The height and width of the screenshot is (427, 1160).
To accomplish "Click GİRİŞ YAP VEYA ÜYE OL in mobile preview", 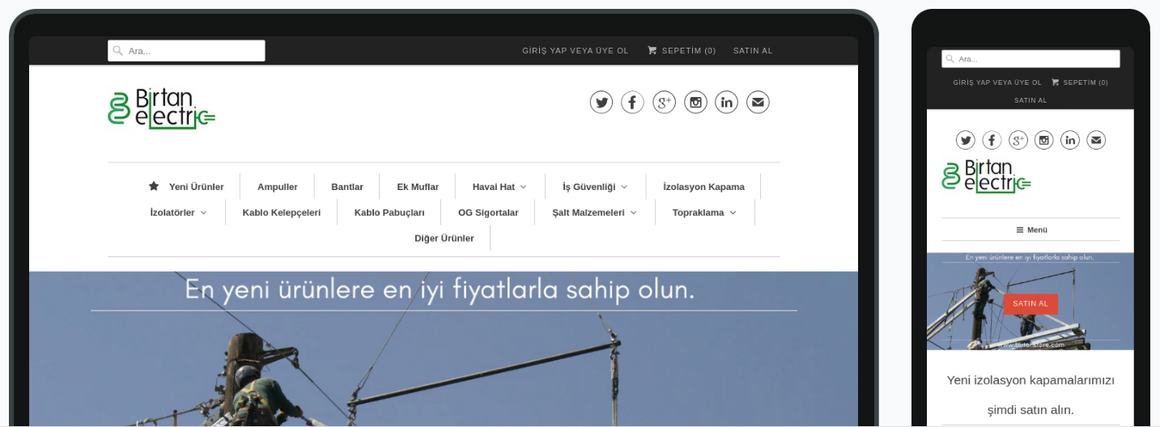I will click(x=997, y=82).
